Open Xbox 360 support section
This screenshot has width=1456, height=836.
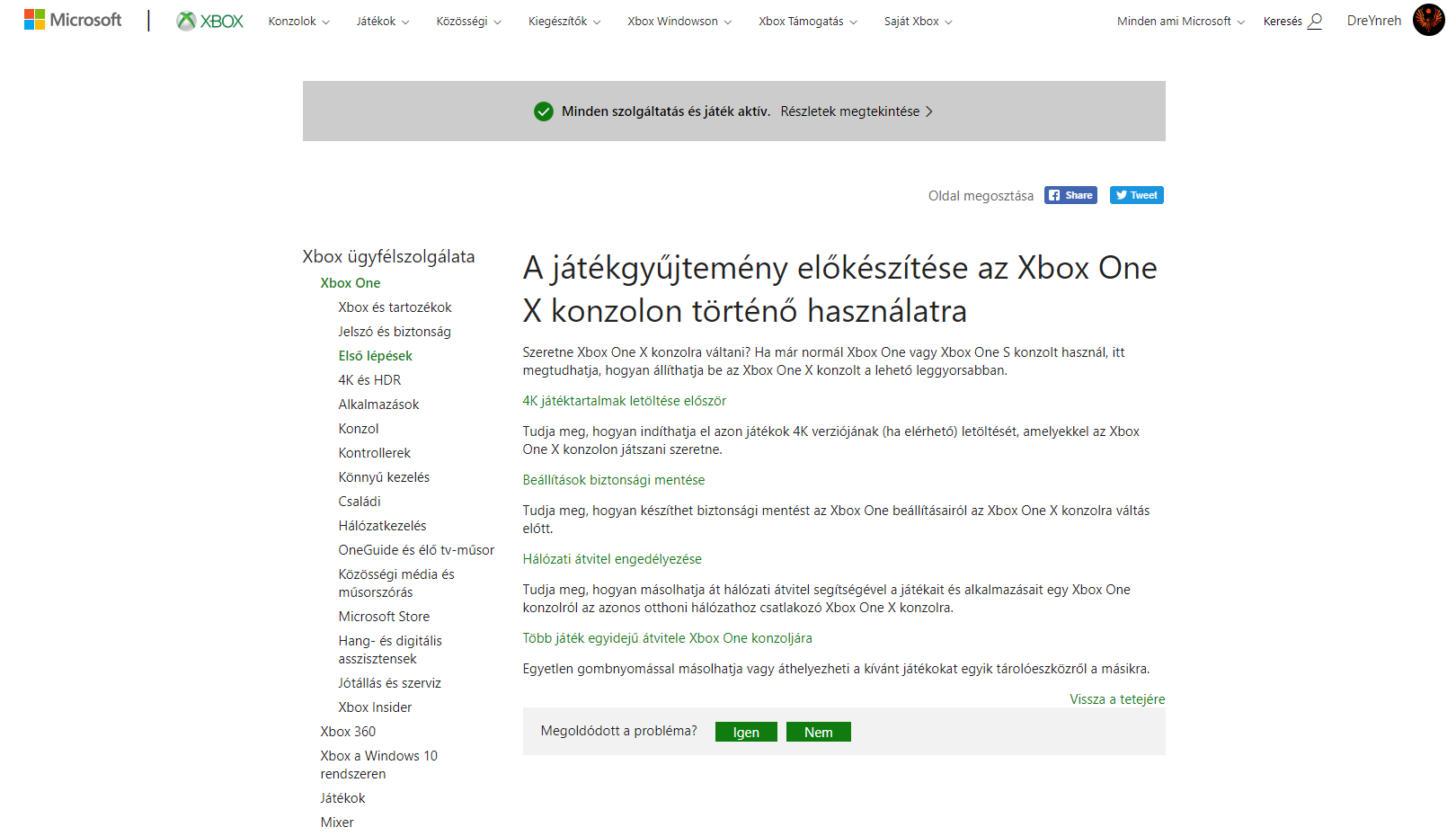pos(349,732)
